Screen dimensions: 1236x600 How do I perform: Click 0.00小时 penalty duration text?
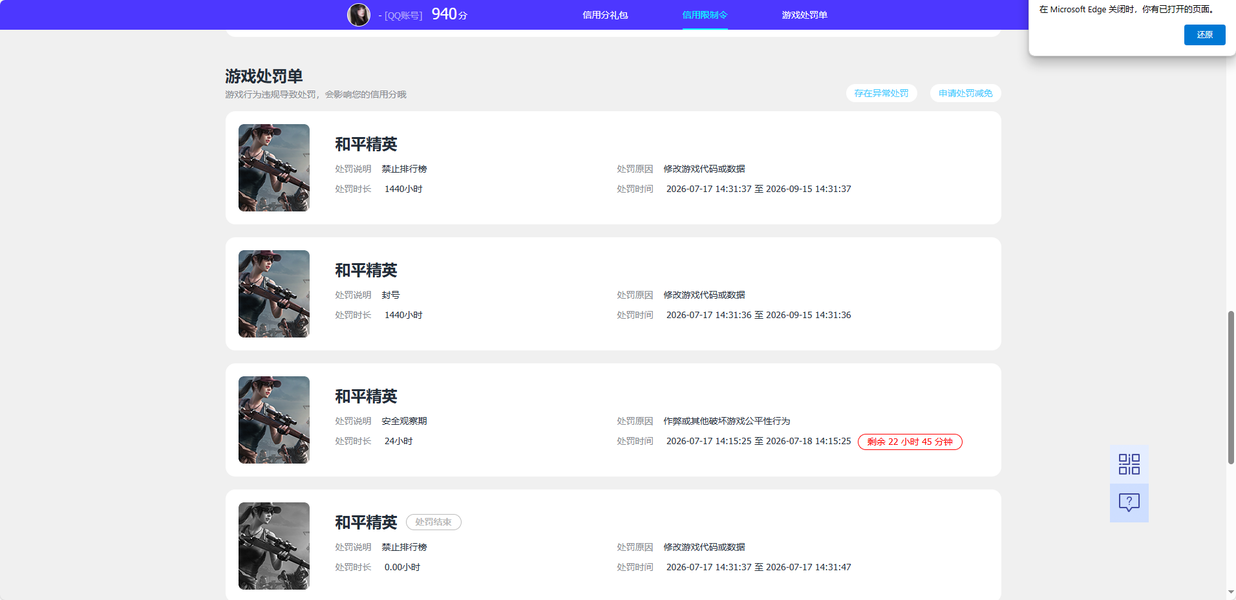click(402, 567)
